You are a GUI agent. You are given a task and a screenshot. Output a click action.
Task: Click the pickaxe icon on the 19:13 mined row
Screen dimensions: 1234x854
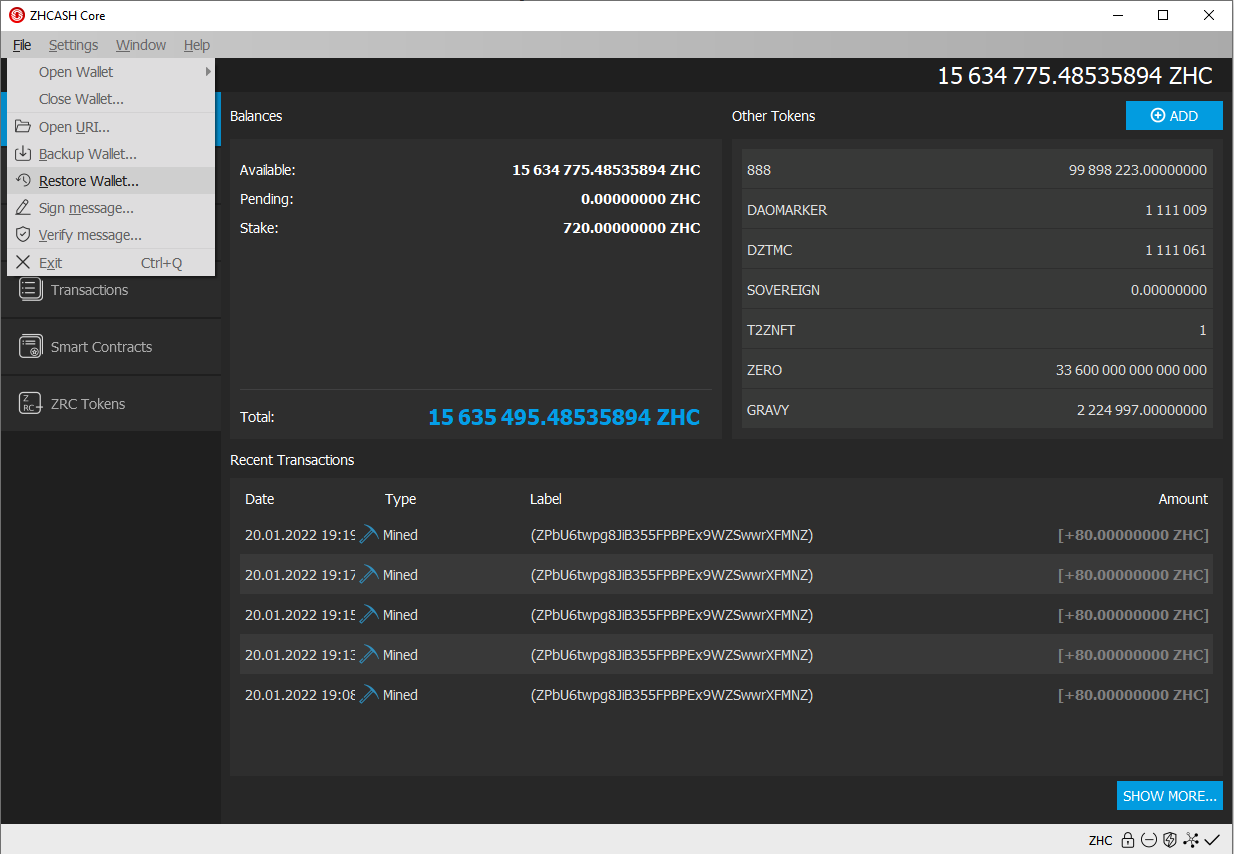pos(368,655)
